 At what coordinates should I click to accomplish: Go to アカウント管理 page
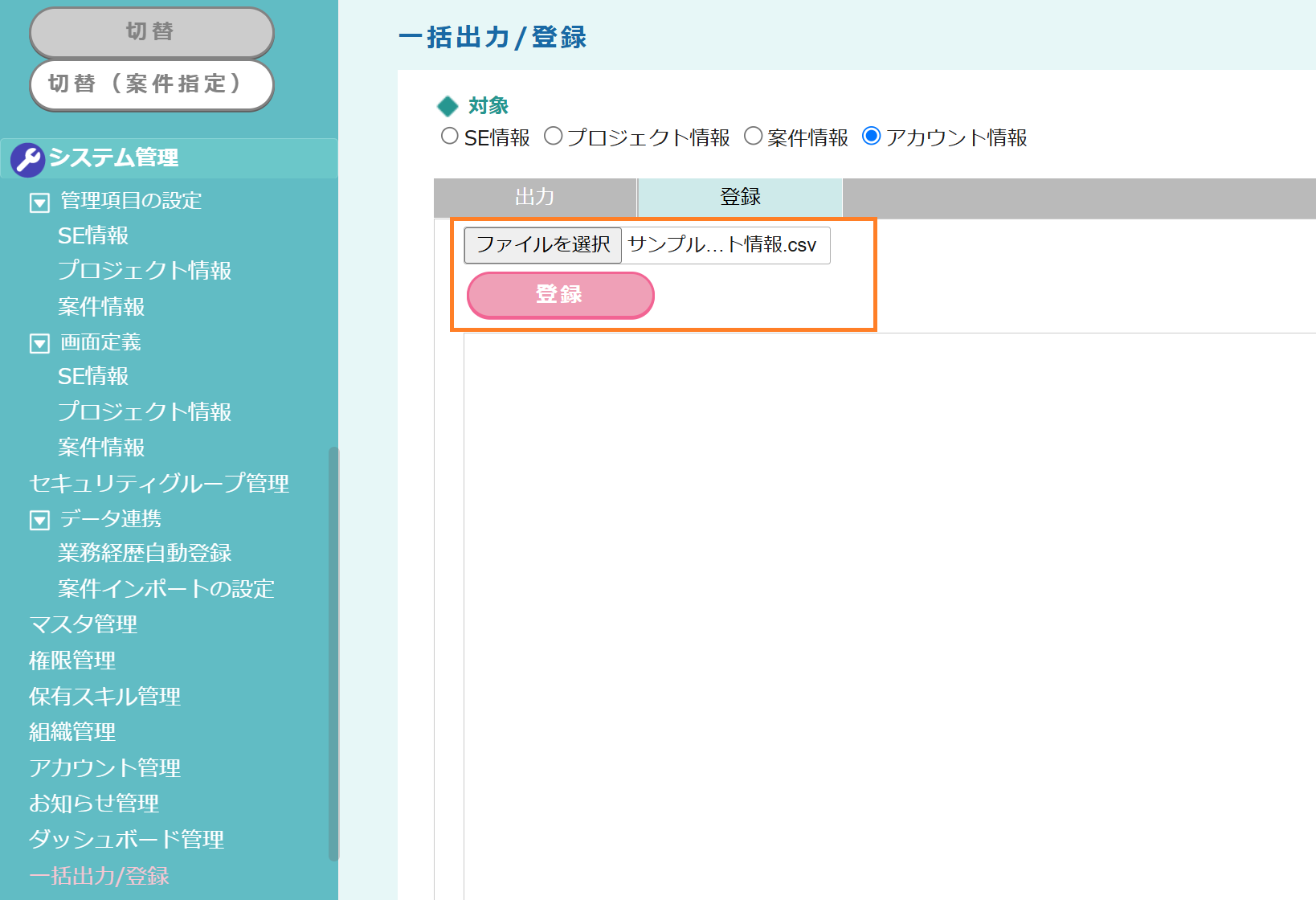tap(104, 768)
